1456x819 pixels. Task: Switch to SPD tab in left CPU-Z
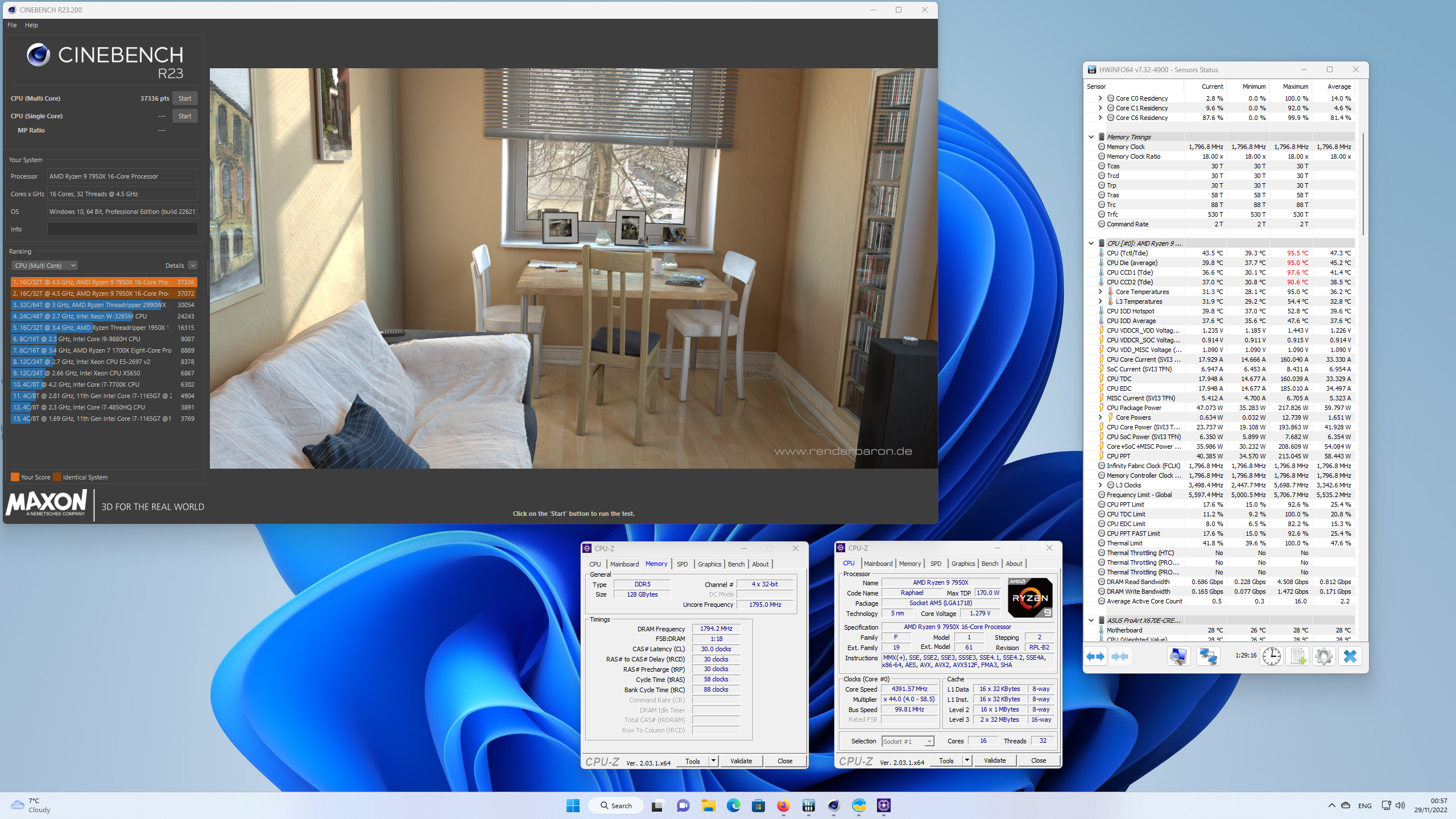click(682, 564)
